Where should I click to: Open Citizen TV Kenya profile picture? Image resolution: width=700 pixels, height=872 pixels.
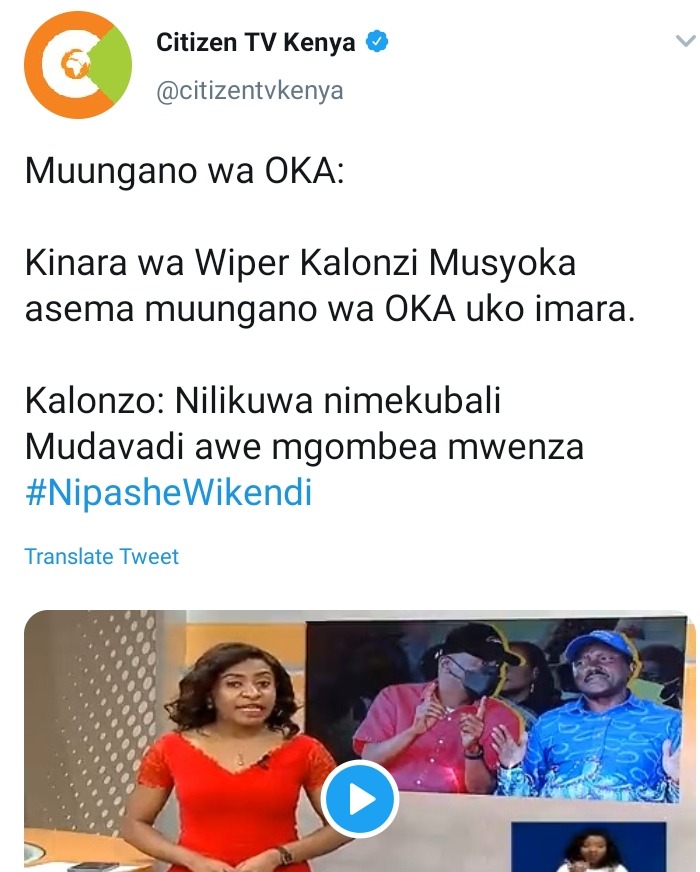[78, 65]
